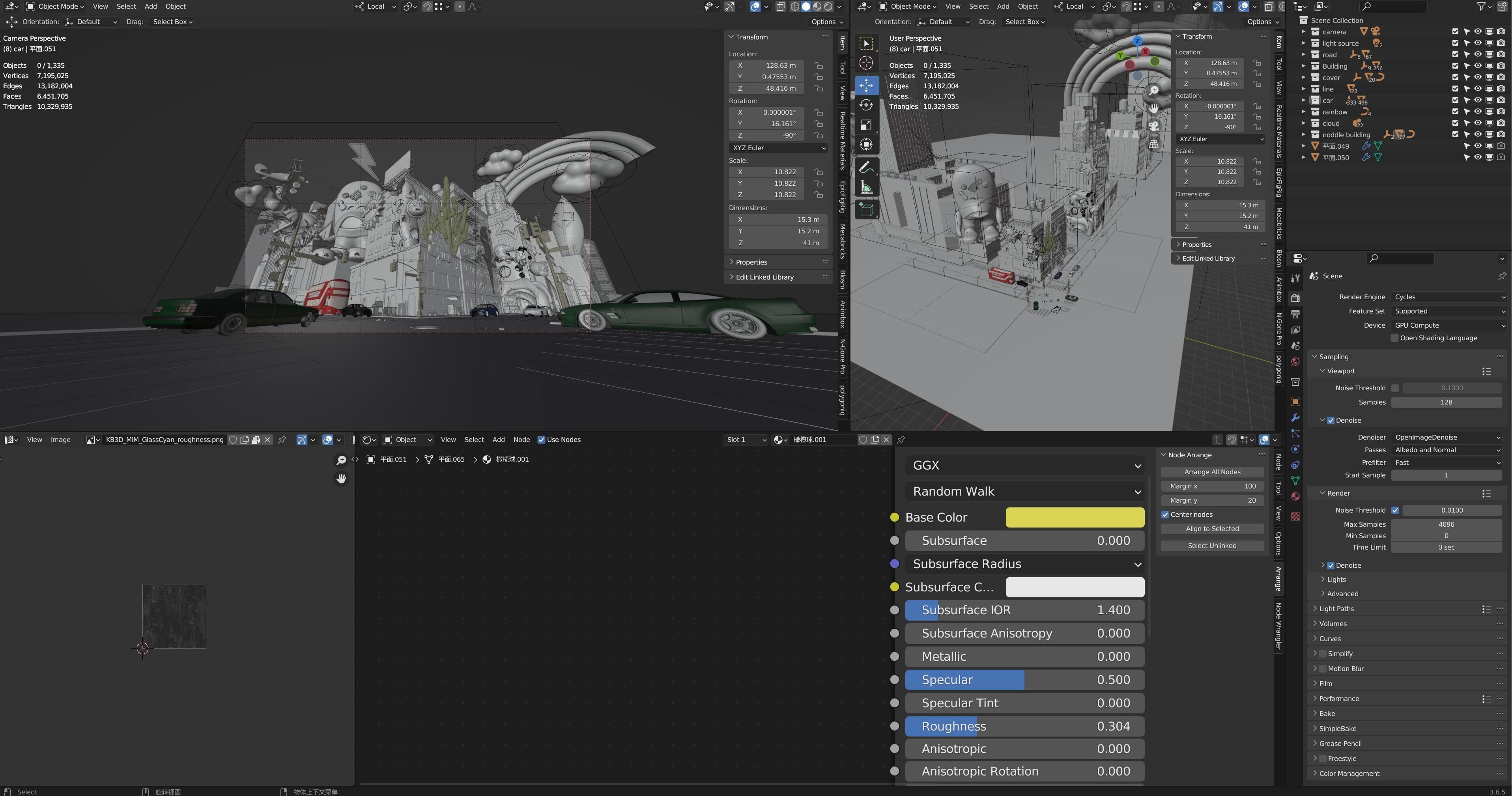1512x796 pixels.
Task: Select the Add Cube tool
Action: click(x=866, y=210)
